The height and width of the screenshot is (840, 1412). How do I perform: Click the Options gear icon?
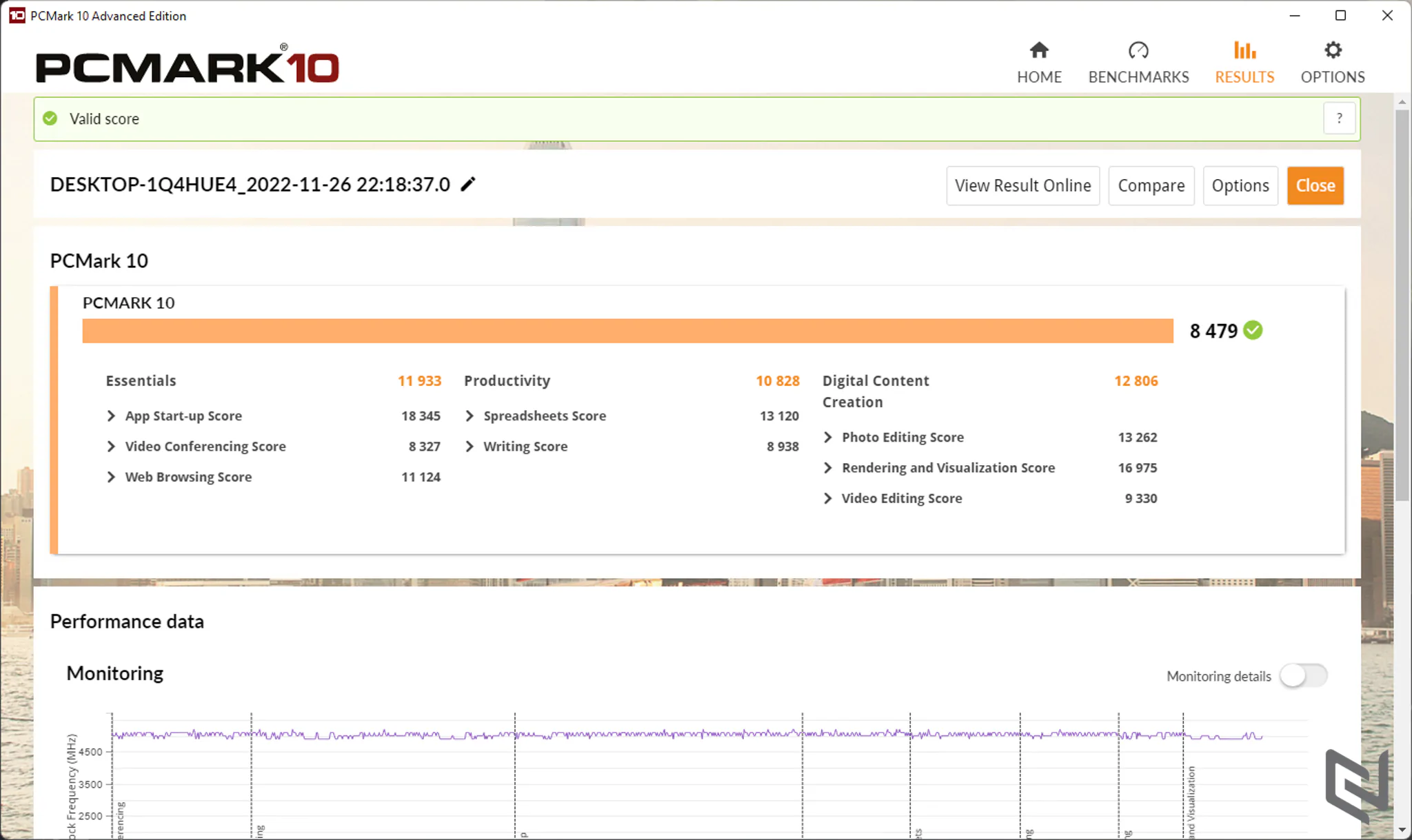point(1333,50)
